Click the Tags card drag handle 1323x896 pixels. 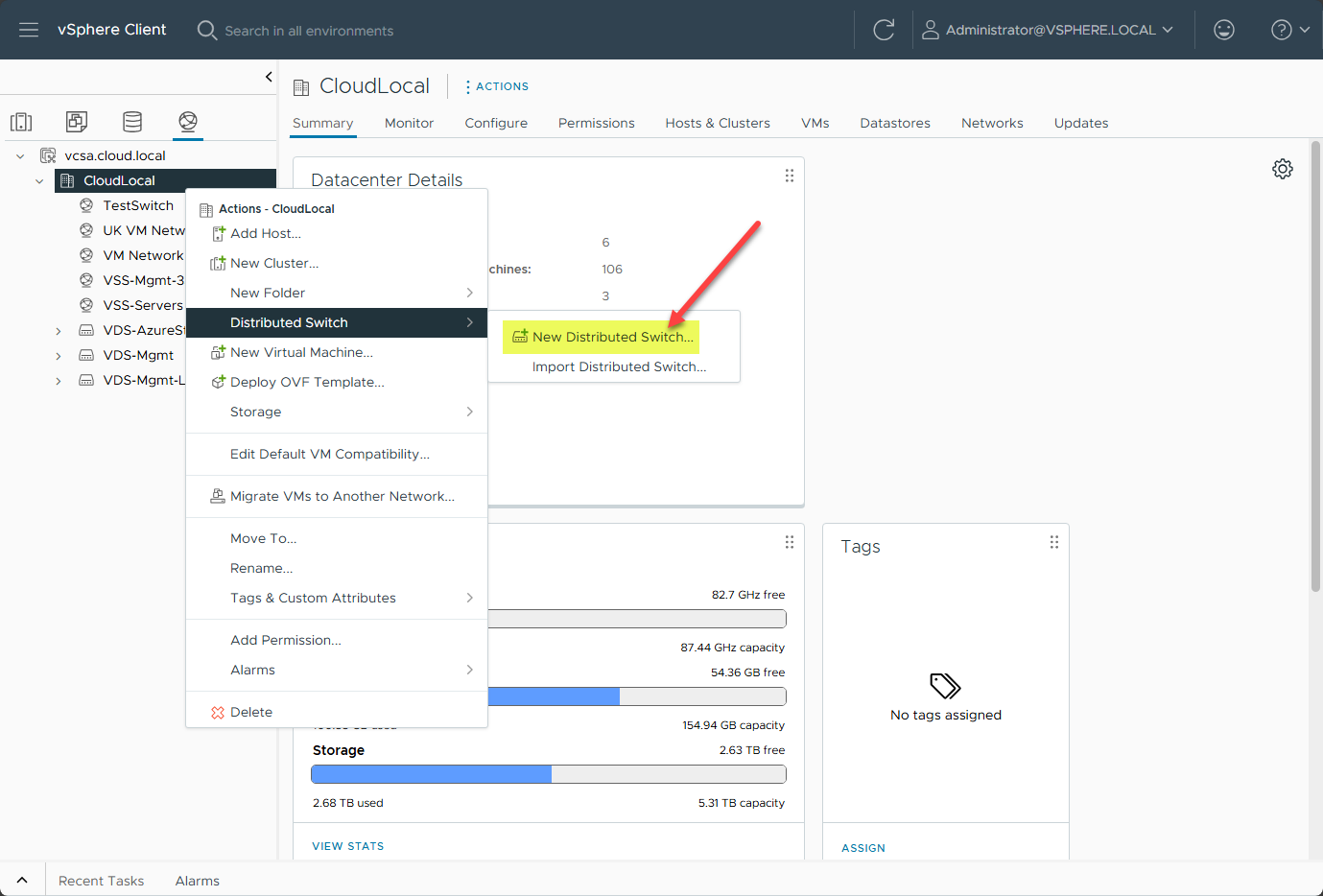click(1054, 542)
